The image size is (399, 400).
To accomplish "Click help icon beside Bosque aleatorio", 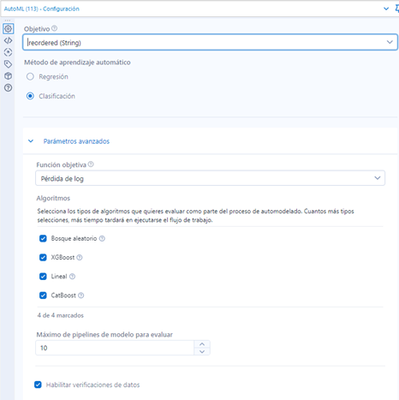I will [102, 239].
